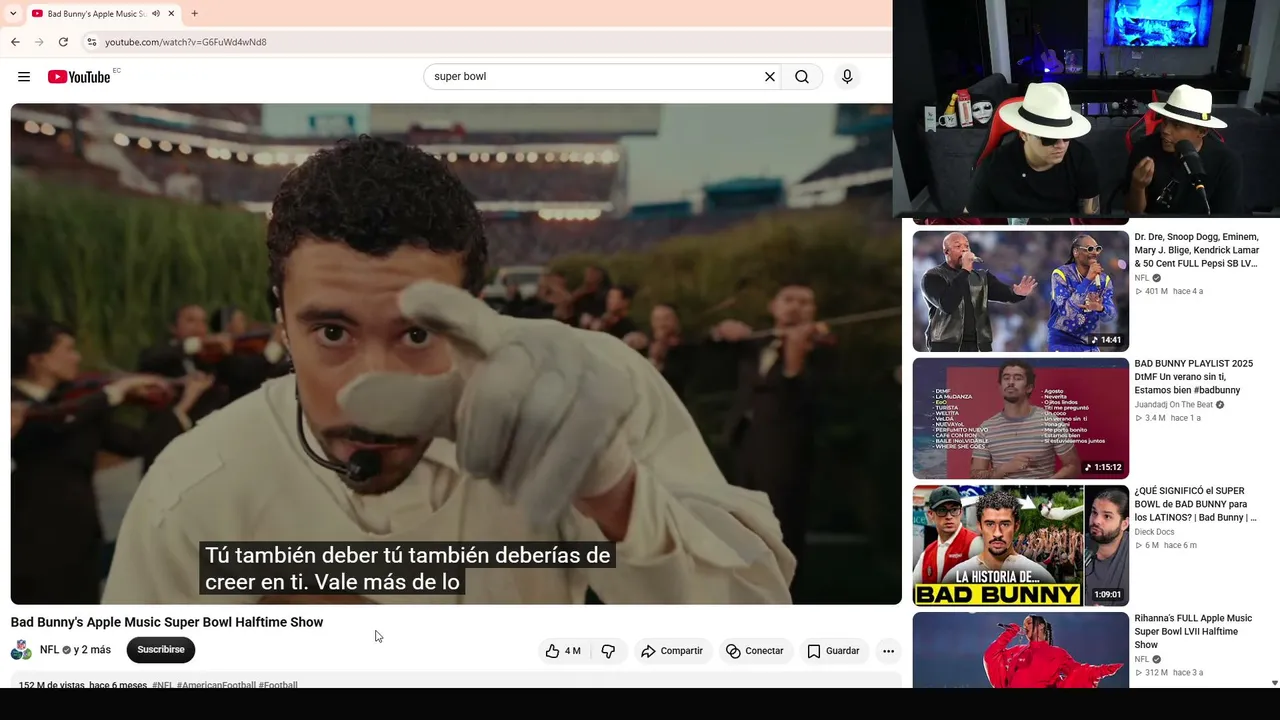The width and height of the screenshot is (1280, 720).
Task: Close the Bad Bunny YouTube tab
Action: point(172,14)
